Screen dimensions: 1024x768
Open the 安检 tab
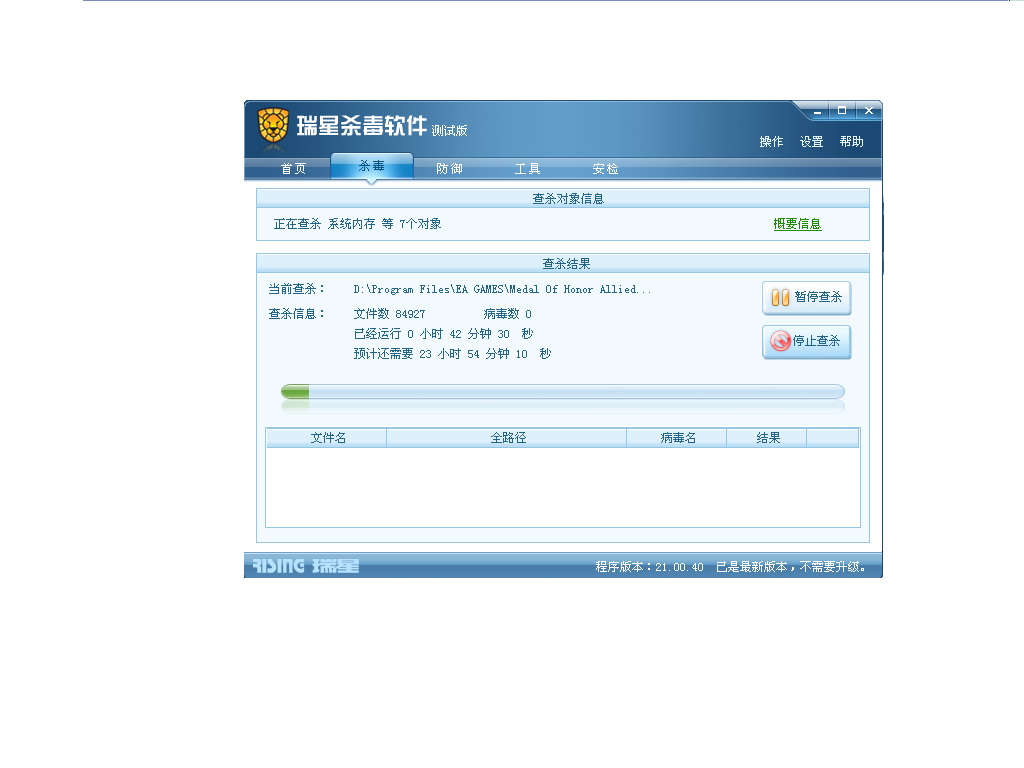pyautogui.click(x=605, y=168)
